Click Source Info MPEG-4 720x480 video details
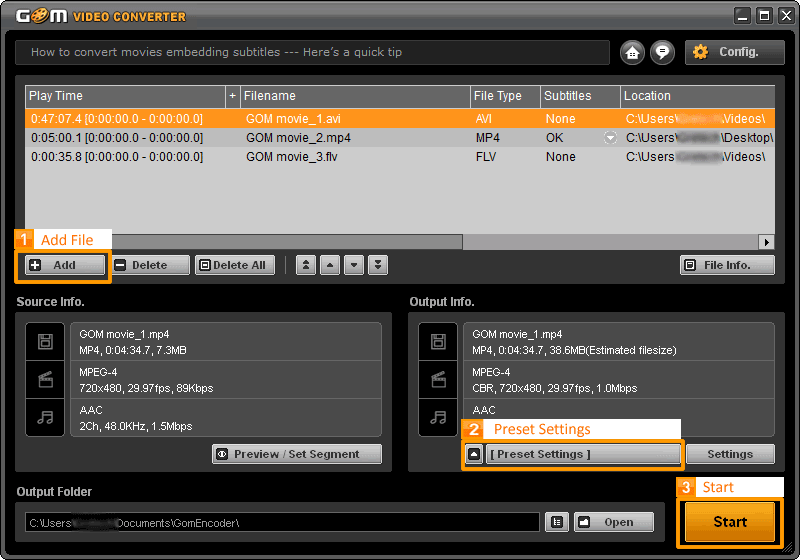This screenshot has height=560, width=800. pos(226,380)
